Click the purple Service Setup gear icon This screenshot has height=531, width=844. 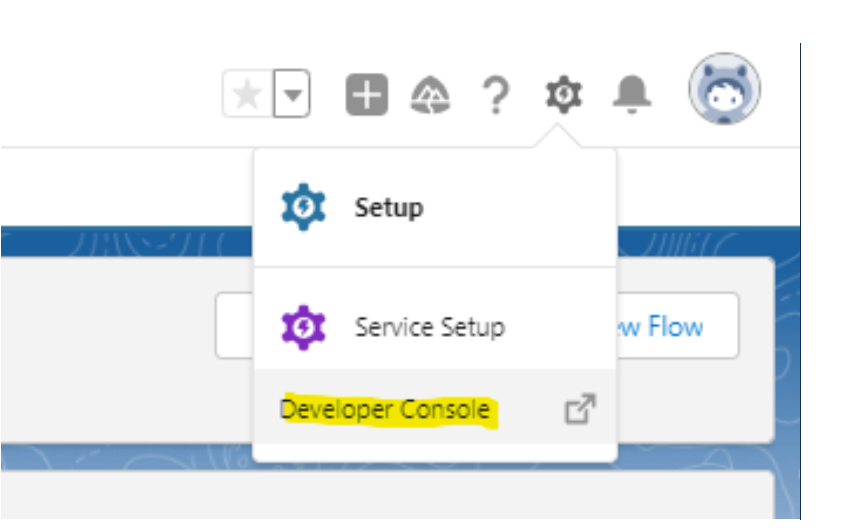pyautogui.click(x=303, y=327)
